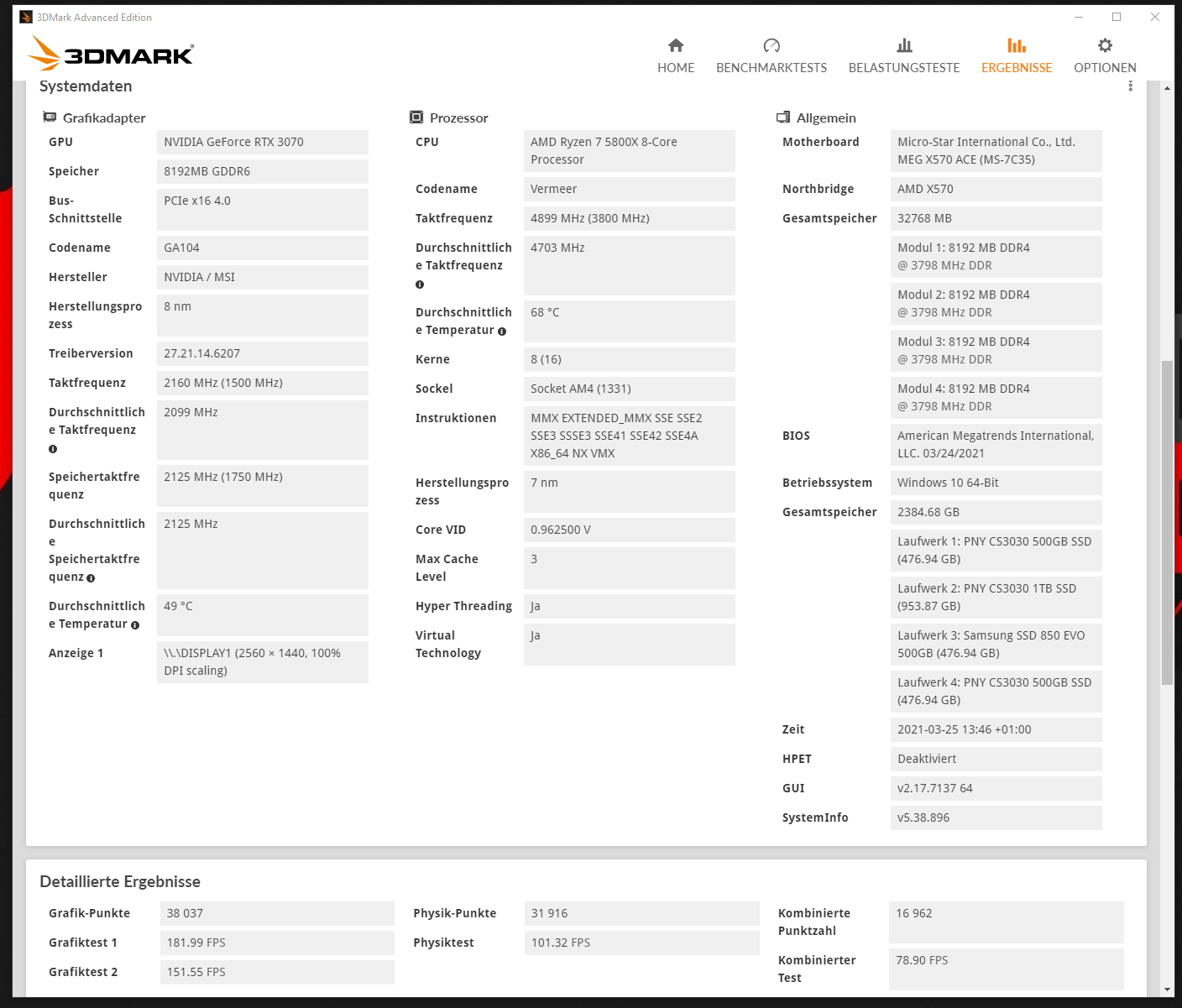Click the vertical scrollbar thumb
This screenshot has height=1008, width=1182.
click(1167, 522)
